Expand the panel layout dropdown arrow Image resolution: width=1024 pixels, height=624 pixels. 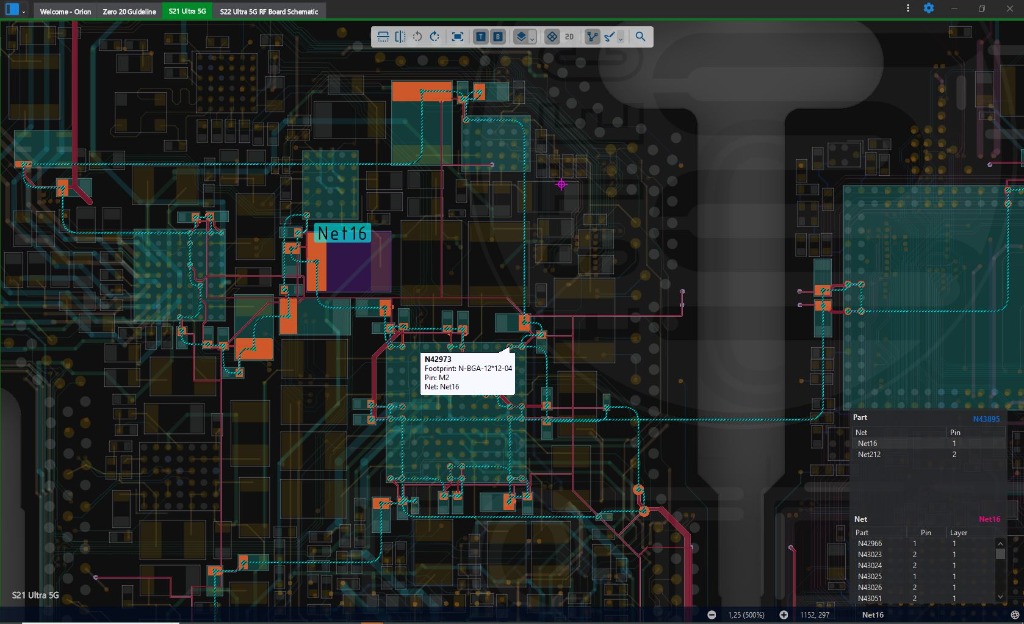pyautogui.click(x=24, y=11)
